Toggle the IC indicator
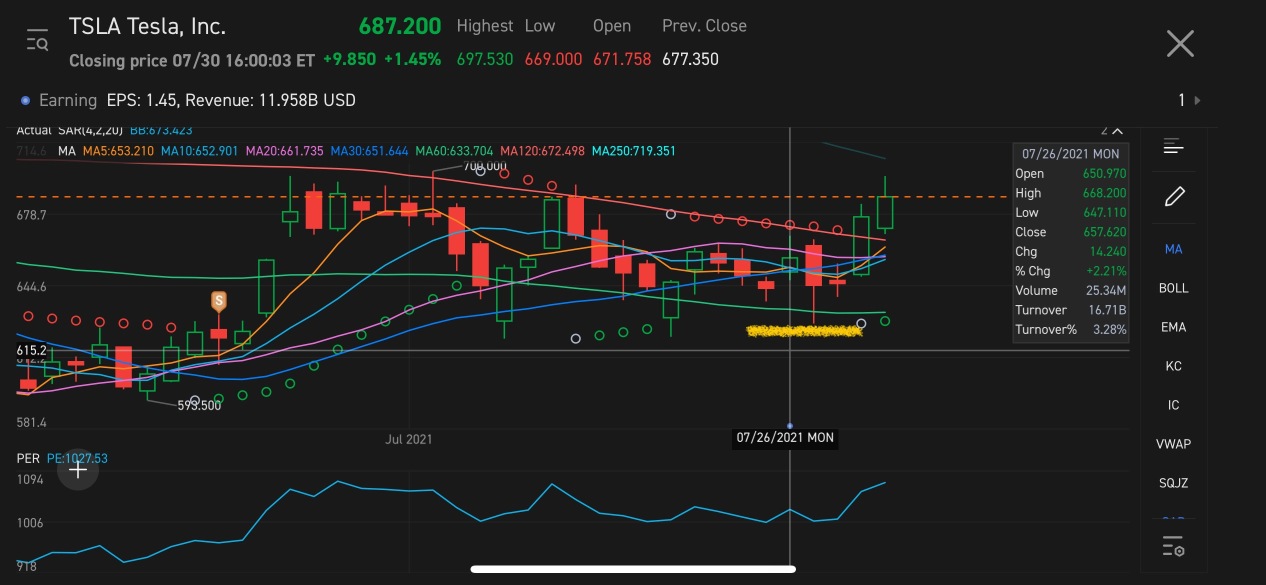The width and height of the screenshot is (1266, 585). [x=1174, y=405]
